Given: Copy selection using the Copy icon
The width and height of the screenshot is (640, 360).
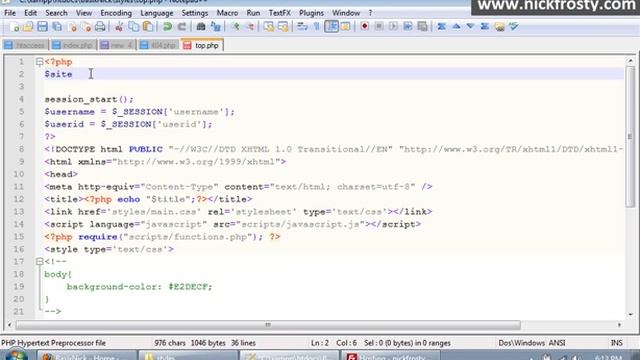Looking at the screenshot, I should (133, 27).
